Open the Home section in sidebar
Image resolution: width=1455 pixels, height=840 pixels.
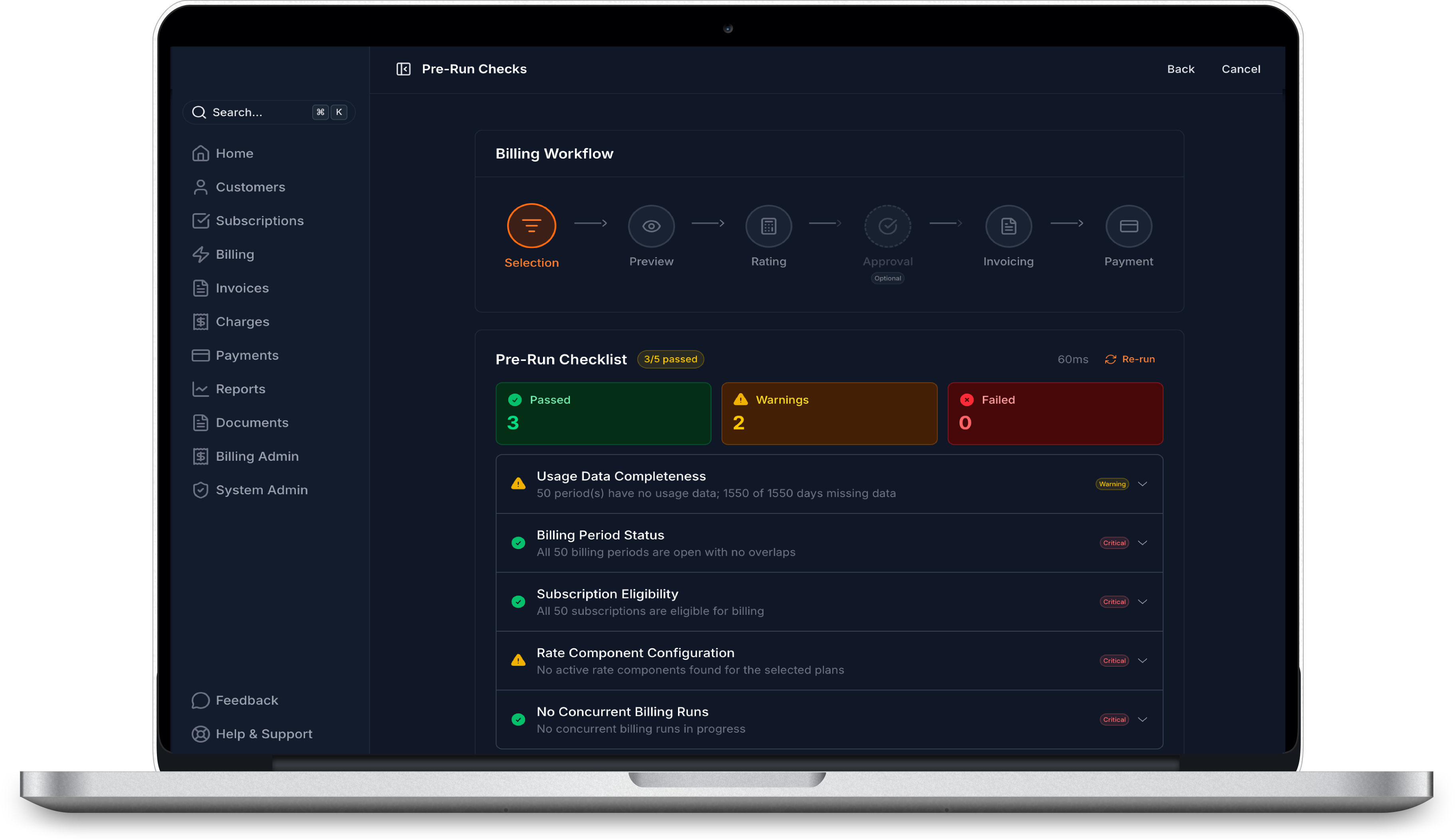[x=234, y=153]
